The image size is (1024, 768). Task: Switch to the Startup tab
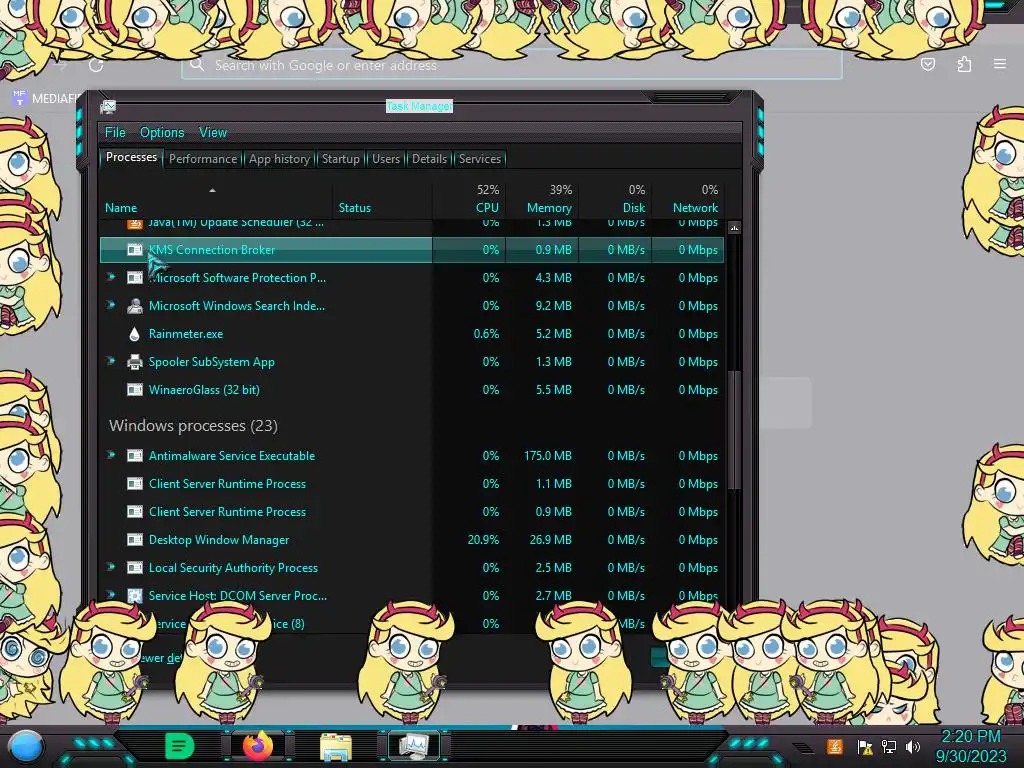click(x=340, y=159)
